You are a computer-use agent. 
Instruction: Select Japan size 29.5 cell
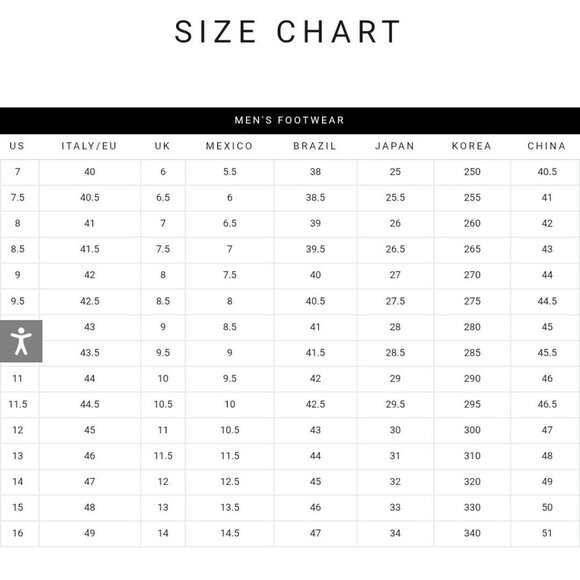point(395,404)
